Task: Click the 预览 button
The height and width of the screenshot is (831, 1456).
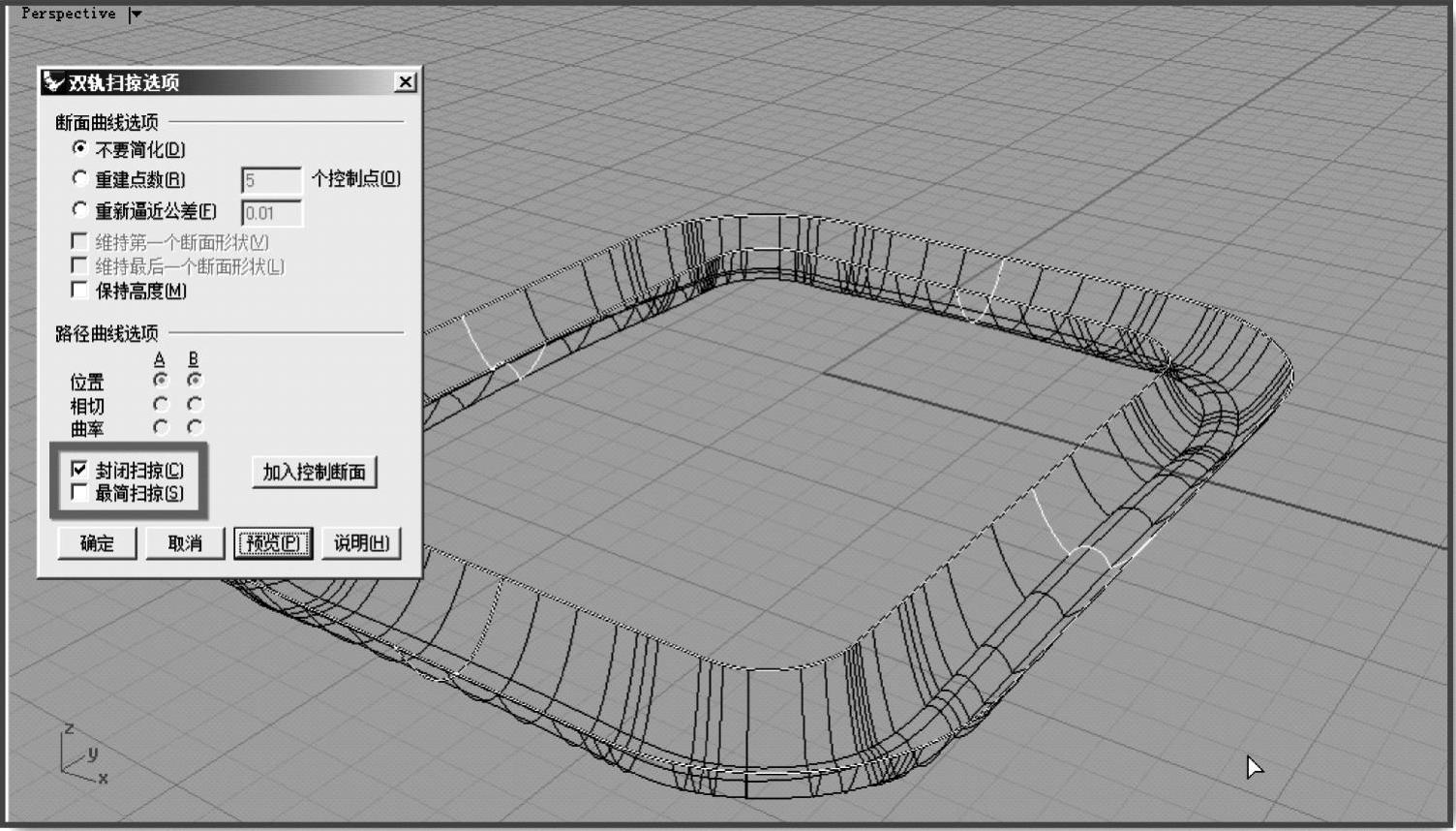Action: pos(273,543)
